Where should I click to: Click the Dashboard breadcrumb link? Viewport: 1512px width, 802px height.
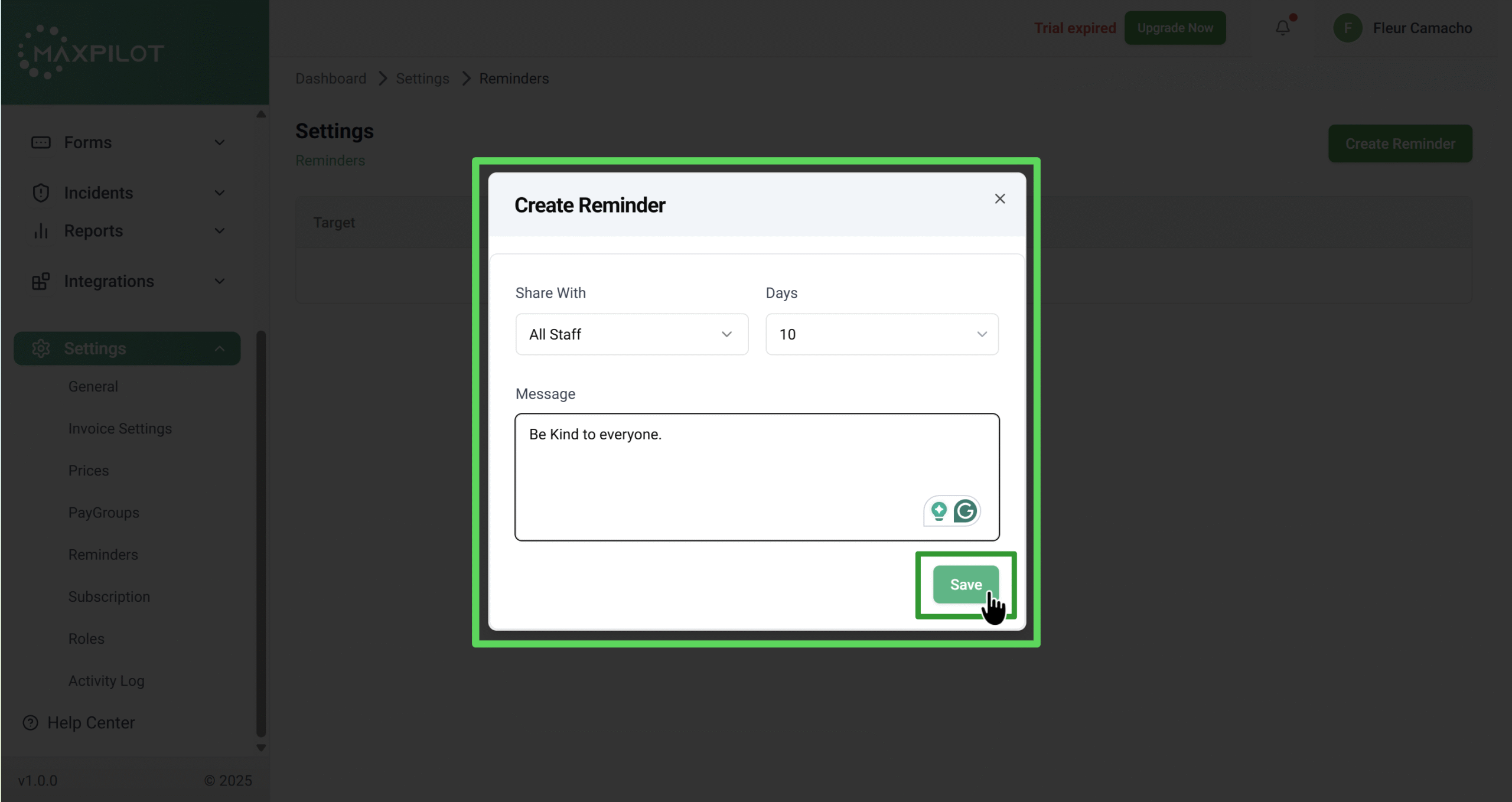331,79
